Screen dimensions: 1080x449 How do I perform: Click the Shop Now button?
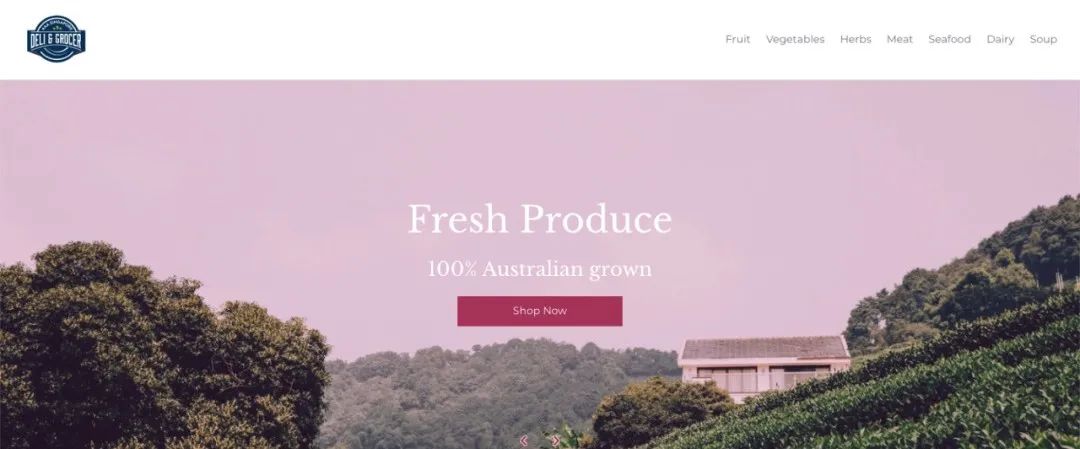click(540, 311)
